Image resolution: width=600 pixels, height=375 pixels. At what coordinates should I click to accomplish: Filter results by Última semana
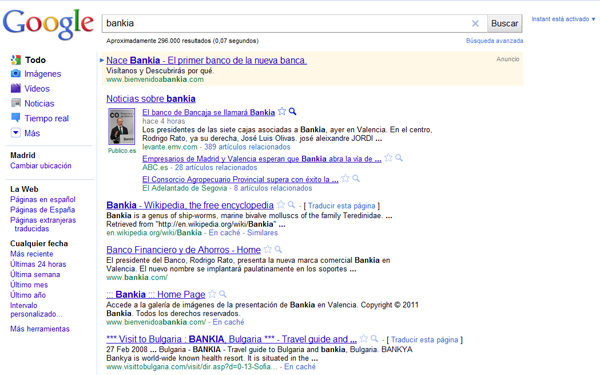tap(35, 274)
